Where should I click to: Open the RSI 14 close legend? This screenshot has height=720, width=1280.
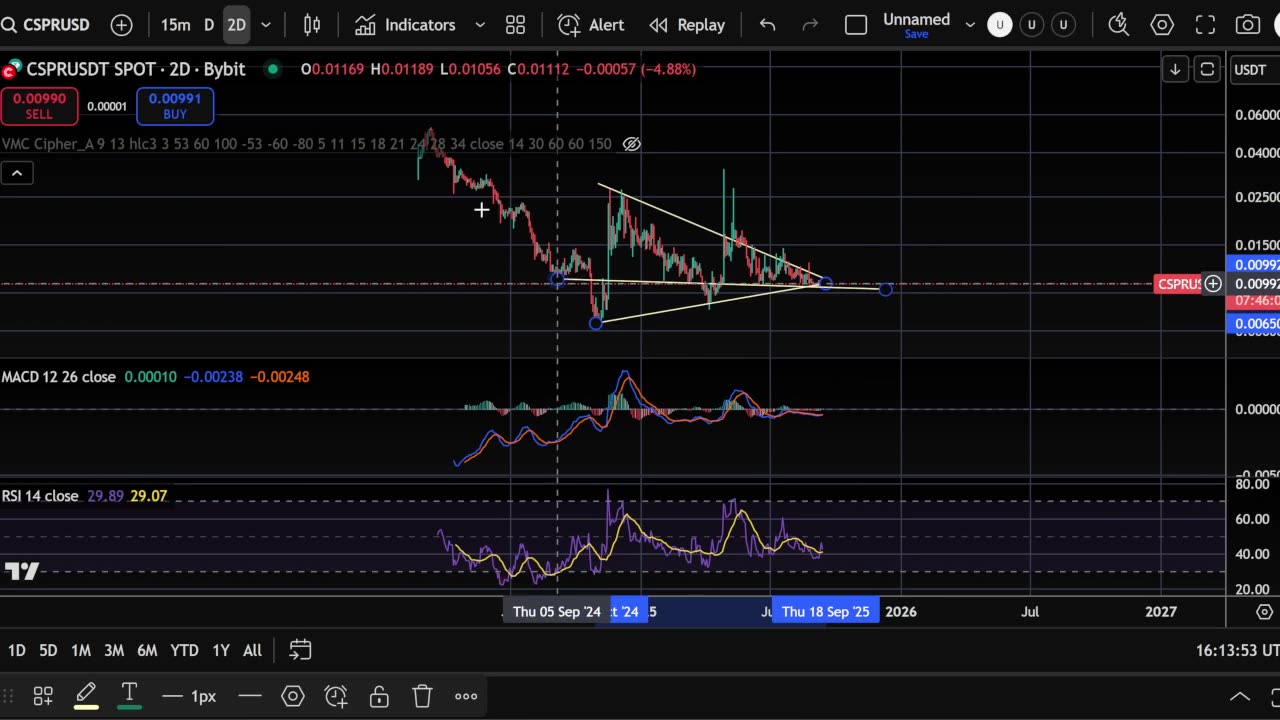pos(41,496)
